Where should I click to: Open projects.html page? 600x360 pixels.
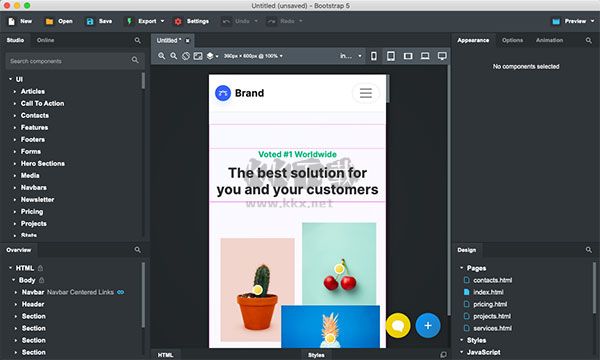(492, 316)
